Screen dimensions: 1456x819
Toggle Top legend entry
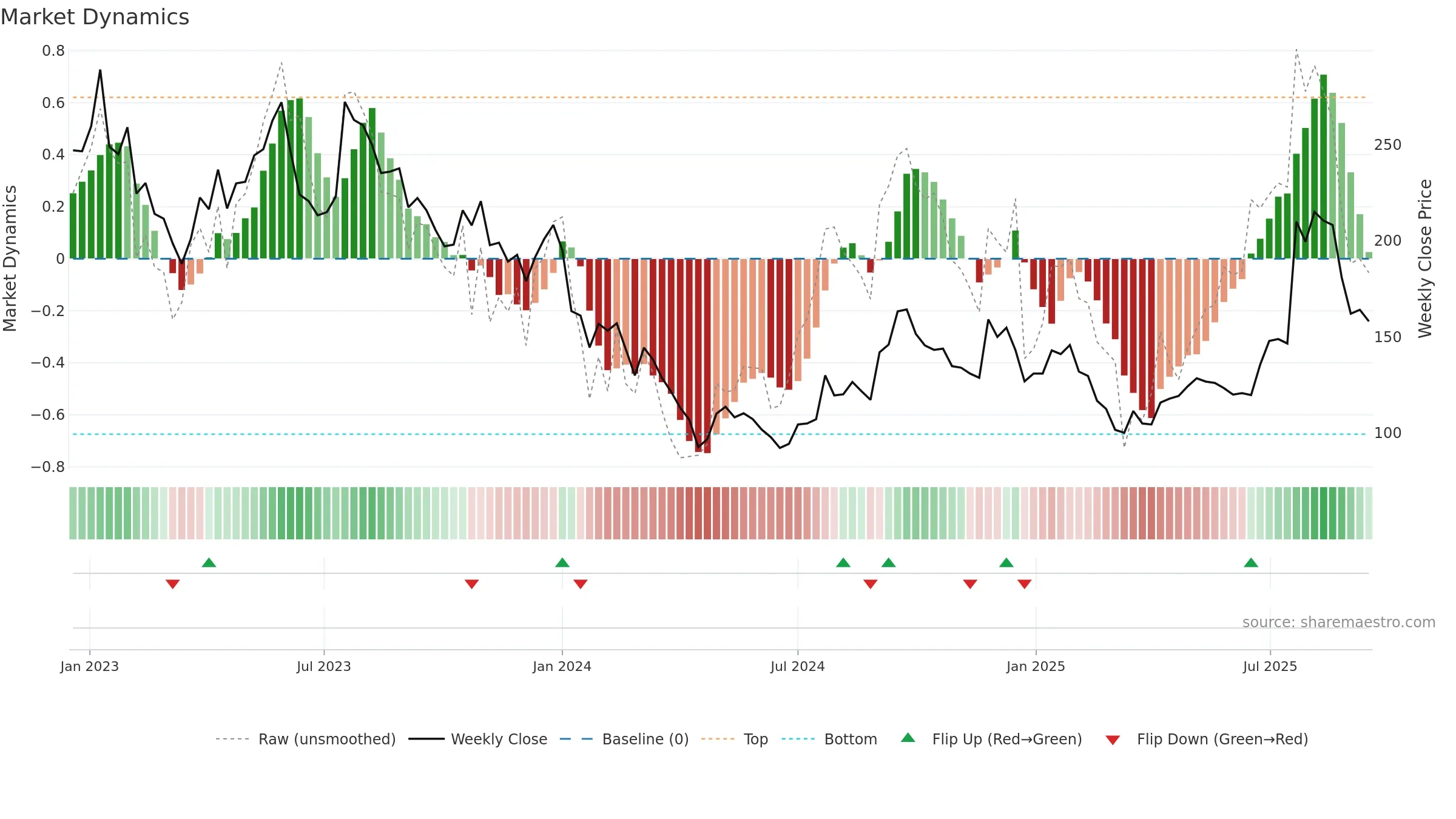(735, 739)
